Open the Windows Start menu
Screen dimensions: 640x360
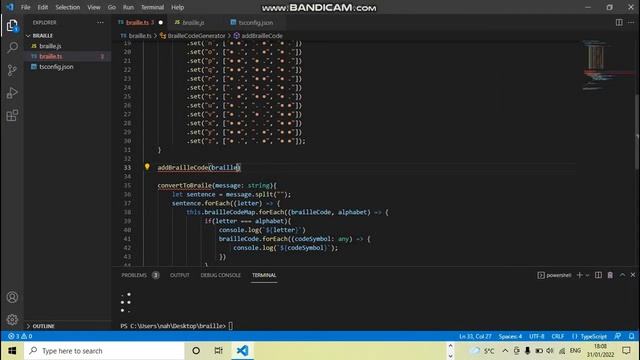(x=12, y=351)
